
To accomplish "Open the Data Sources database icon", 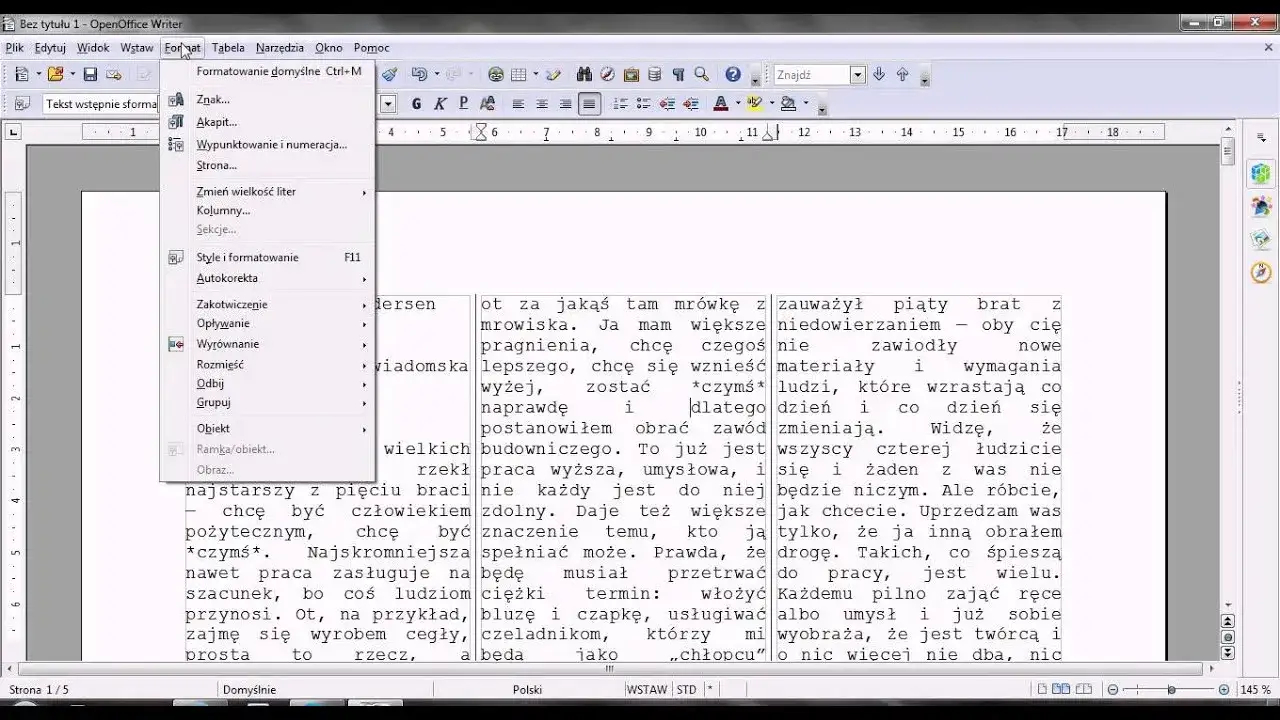I will pos(654,74).
